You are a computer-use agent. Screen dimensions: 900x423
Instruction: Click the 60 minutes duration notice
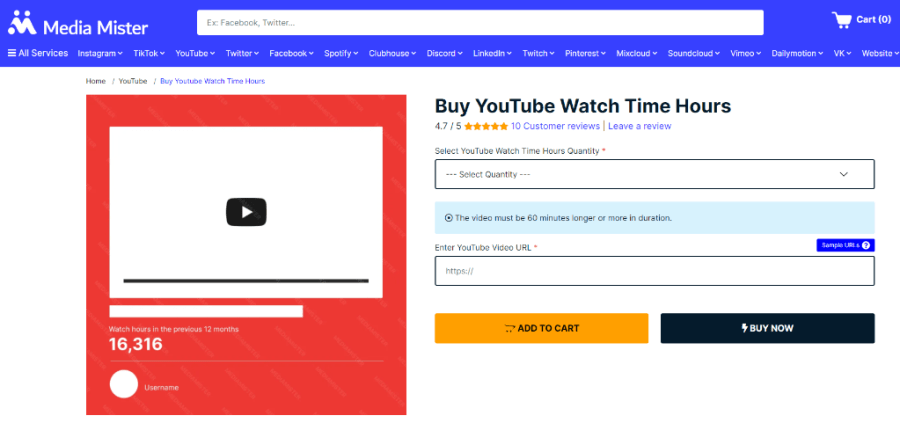pyautogui.click(x=654, y=218)
